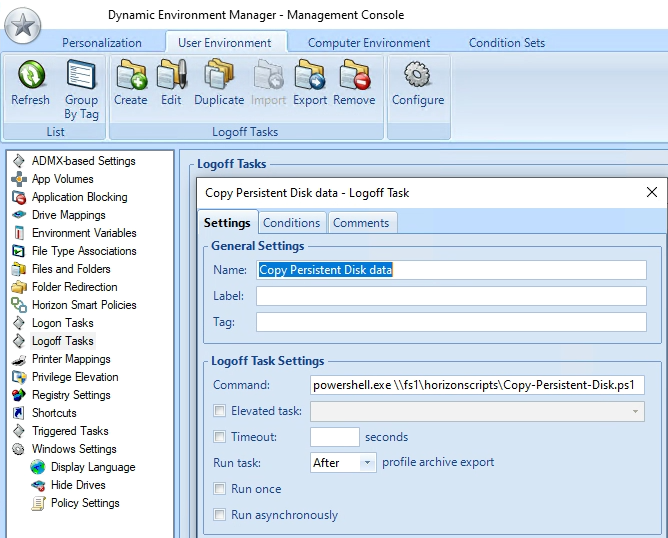Screen dimensions: 668x538
Task: Click the Application Blocking sidebar icon
Action: 19,197
